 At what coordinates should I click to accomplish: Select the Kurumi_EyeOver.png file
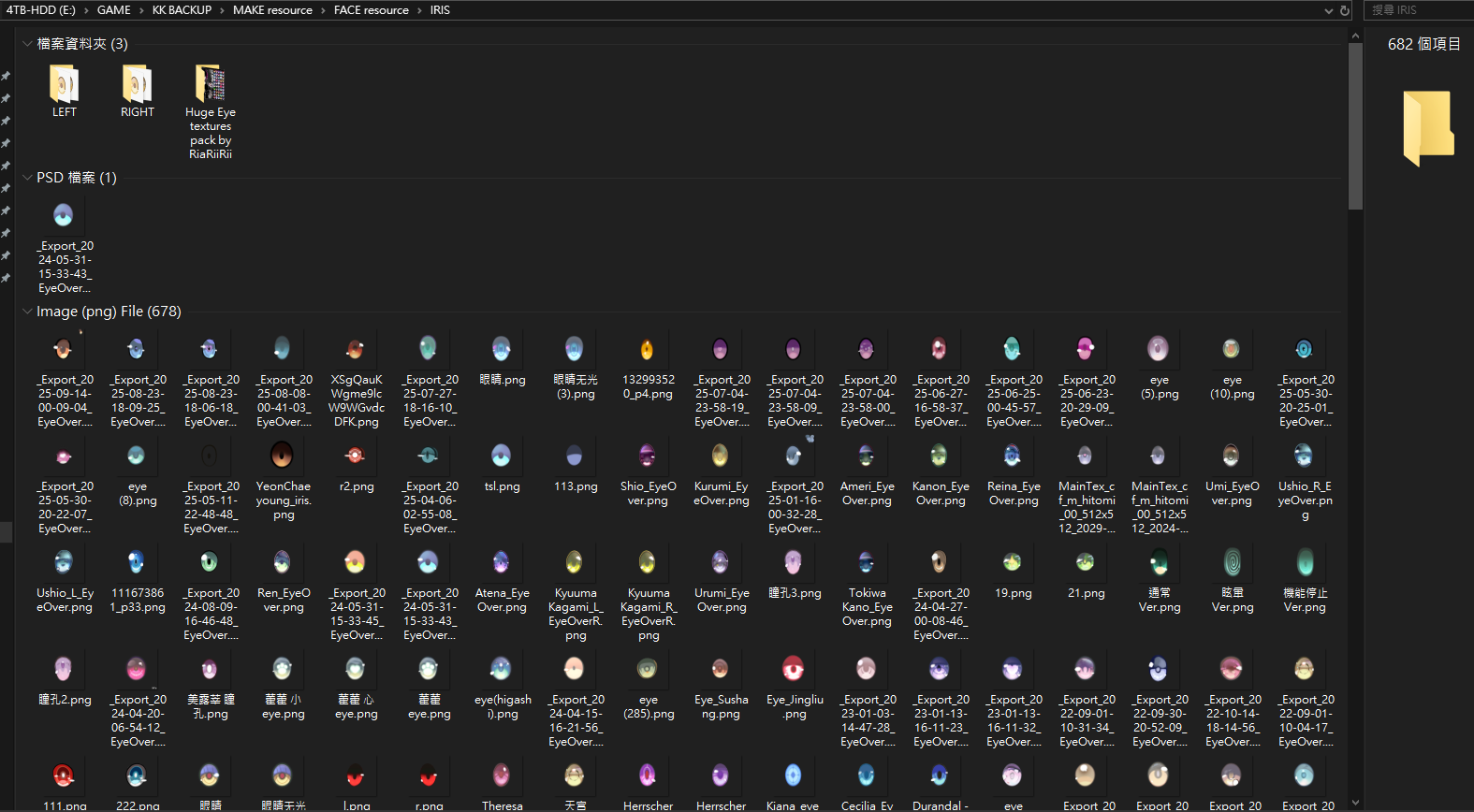coord(721,457)
